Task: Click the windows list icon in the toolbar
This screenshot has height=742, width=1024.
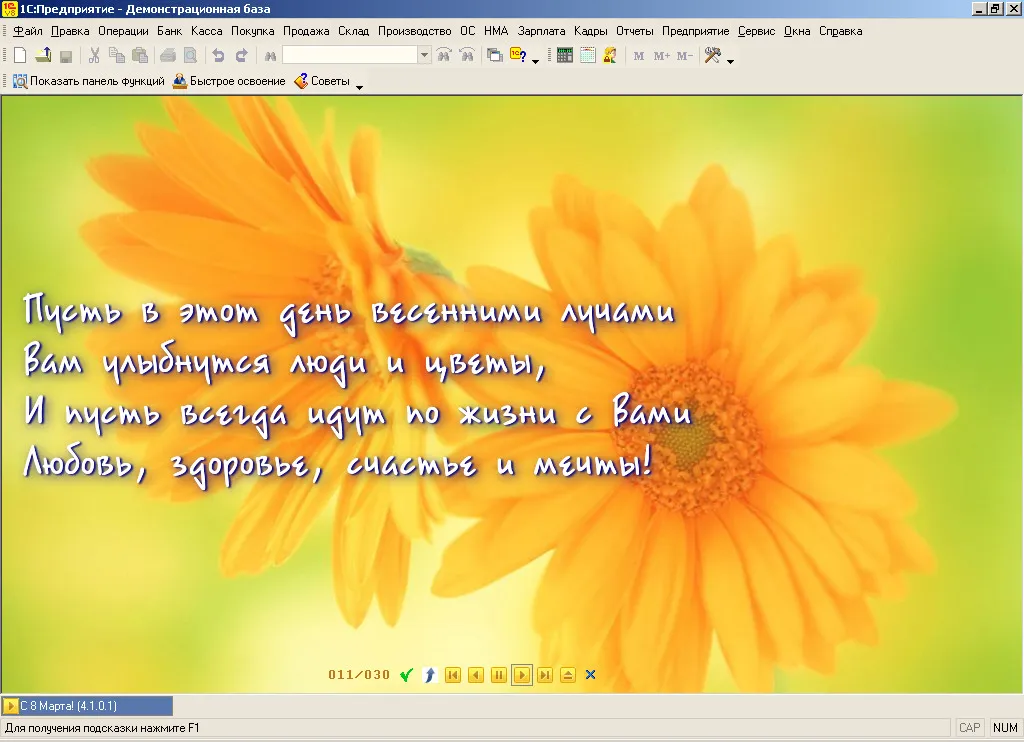Action: [495, 56]
